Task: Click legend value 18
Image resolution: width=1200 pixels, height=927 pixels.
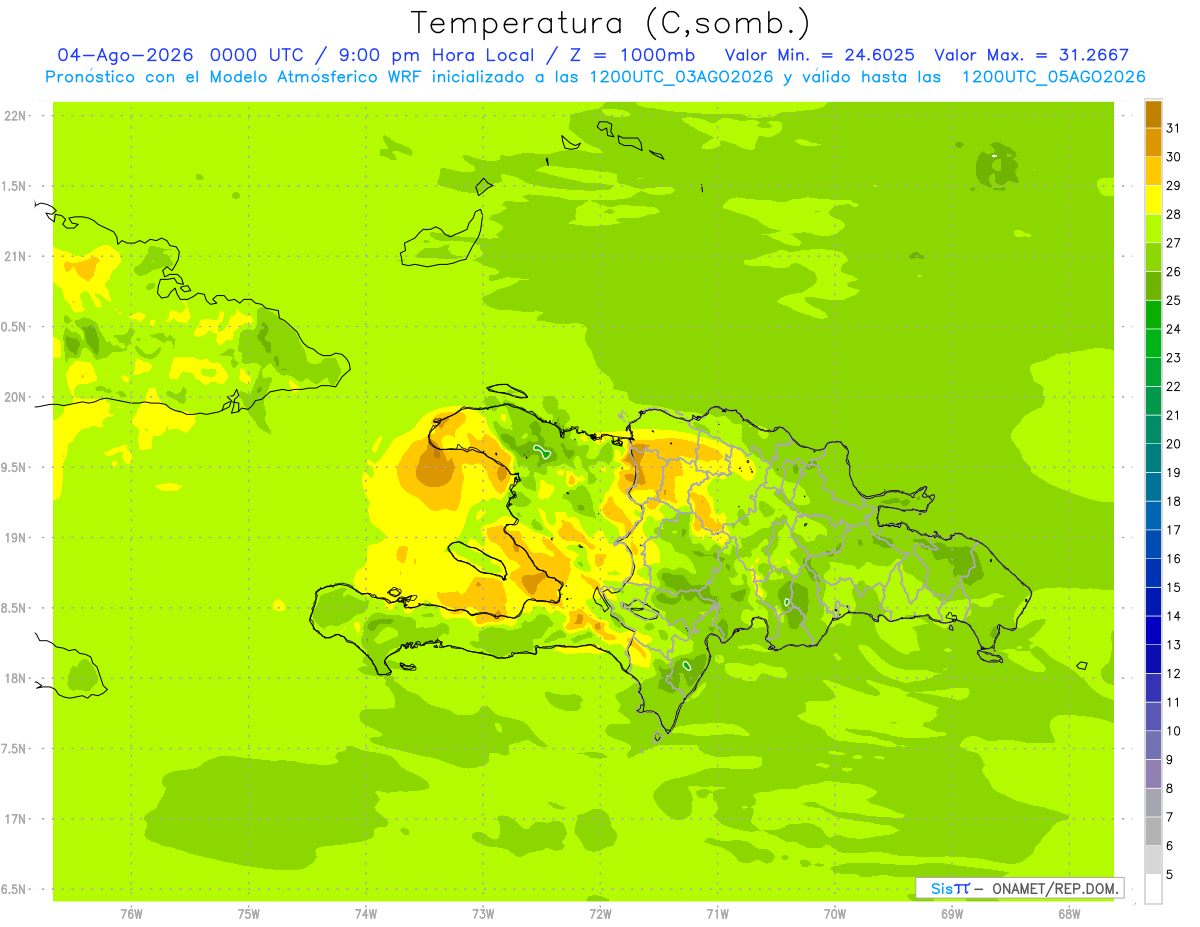Action: [1174, 501]
